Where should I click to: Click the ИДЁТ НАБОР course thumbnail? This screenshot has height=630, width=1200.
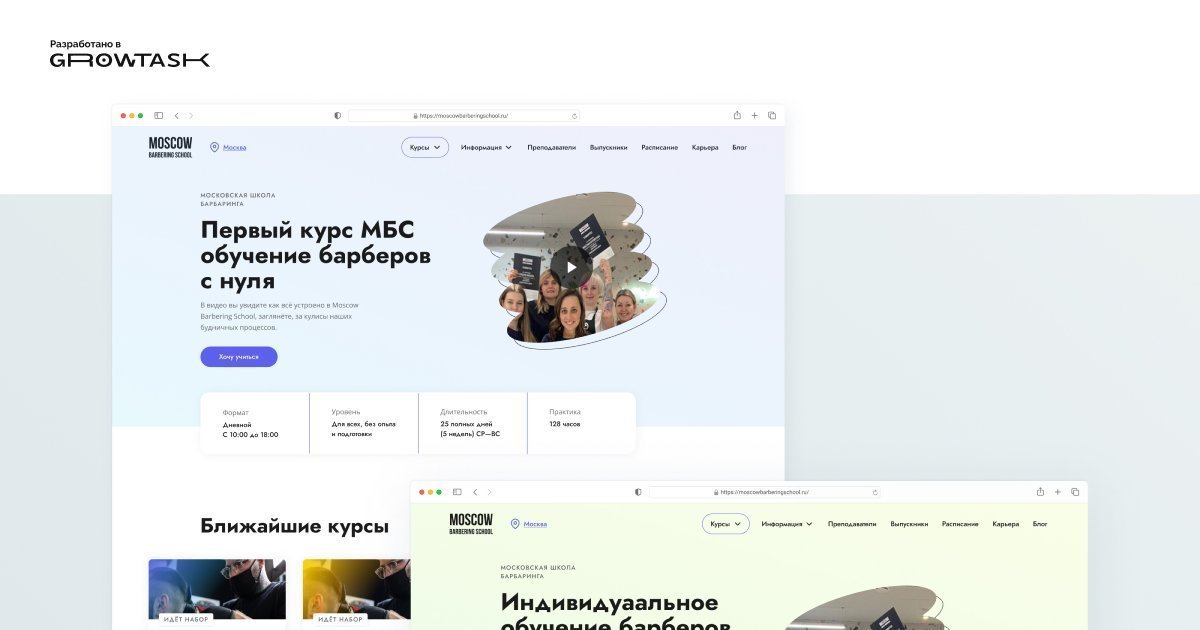click(x=215, y=590)
